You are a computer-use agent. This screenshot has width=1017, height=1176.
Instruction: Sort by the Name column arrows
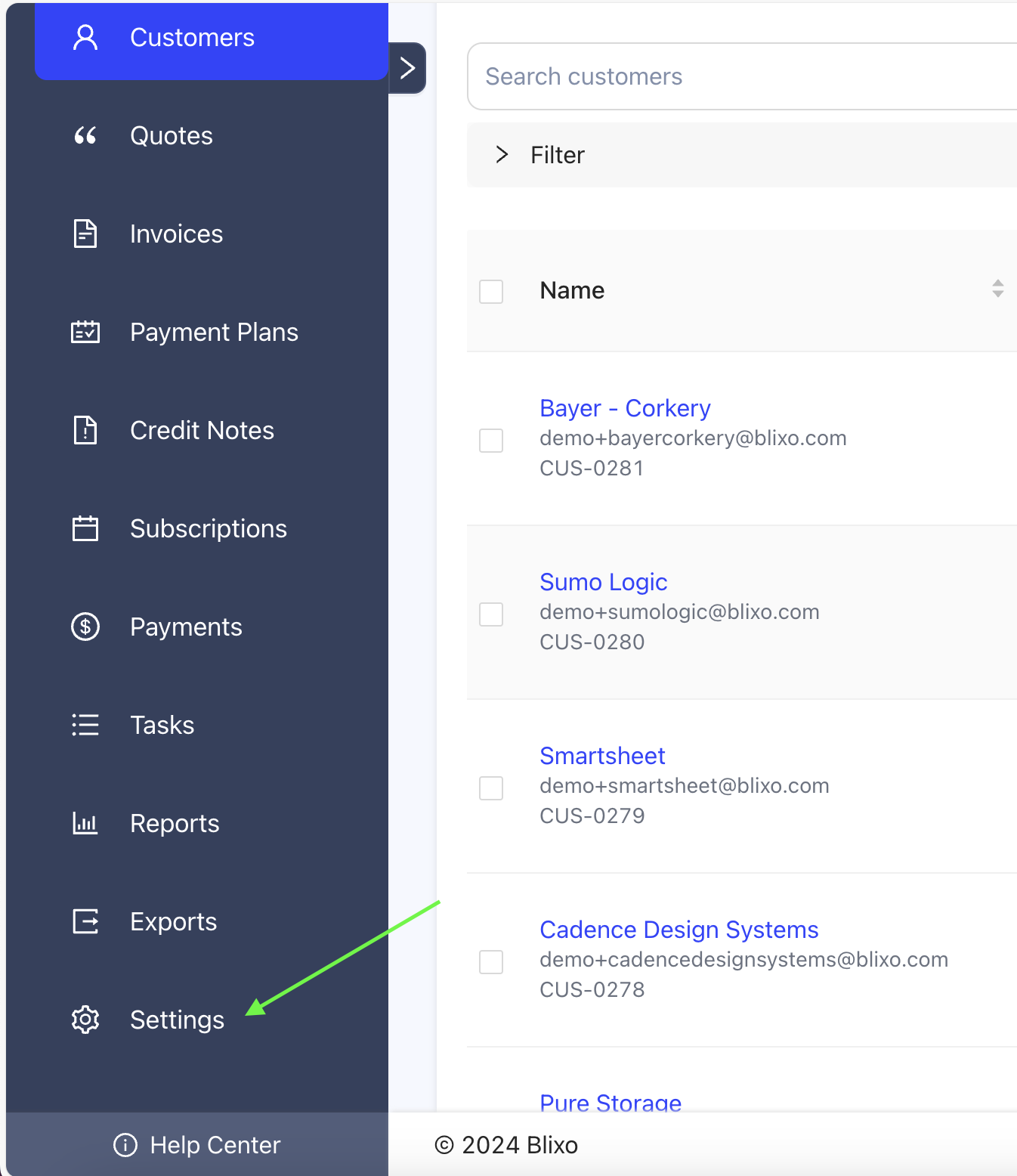coord(997,289)
